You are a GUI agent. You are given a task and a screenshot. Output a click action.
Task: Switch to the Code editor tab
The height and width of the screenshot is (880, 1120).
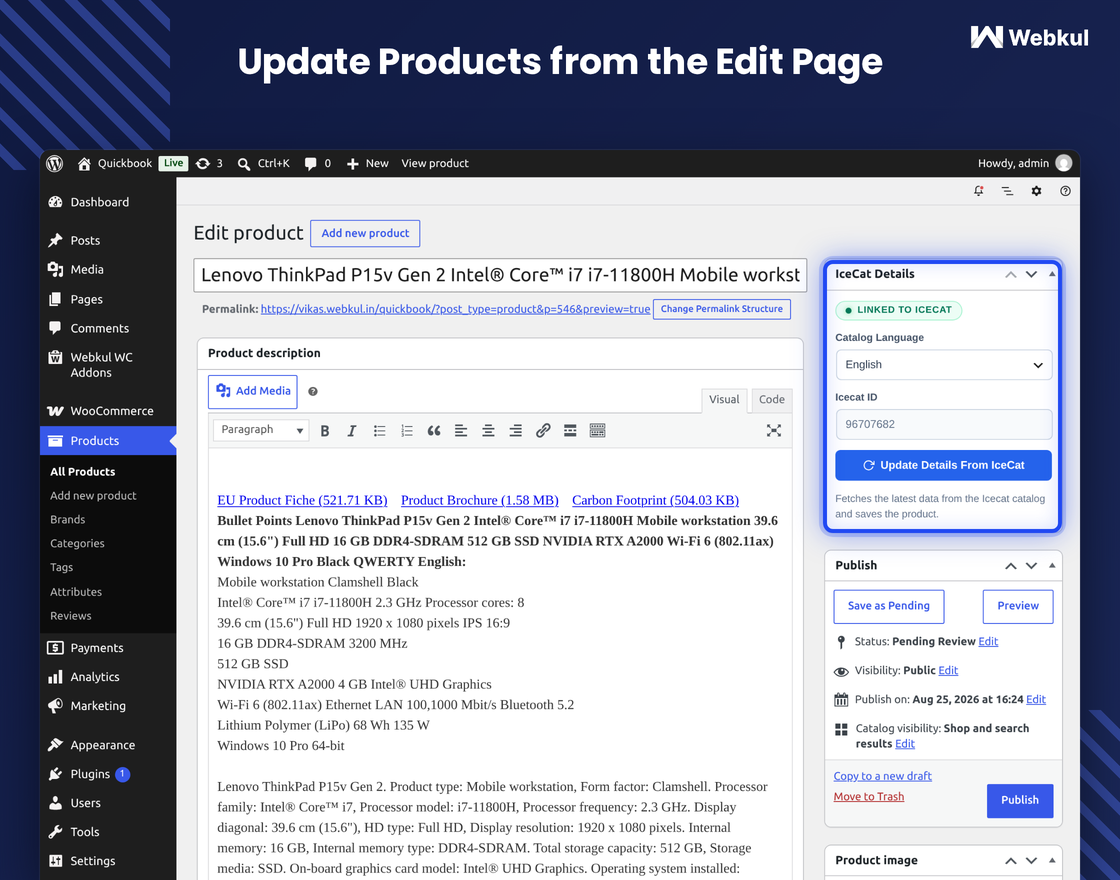pos(771,400)
